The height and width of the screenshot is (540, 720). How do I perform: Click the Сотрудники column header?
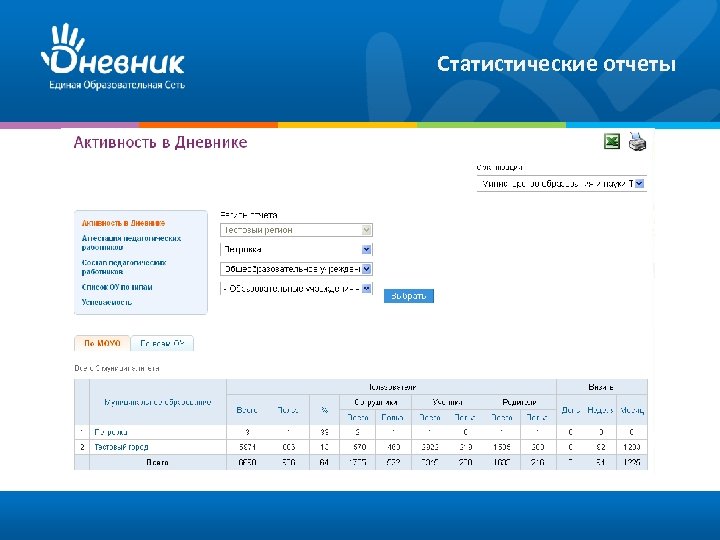(376, 402)
